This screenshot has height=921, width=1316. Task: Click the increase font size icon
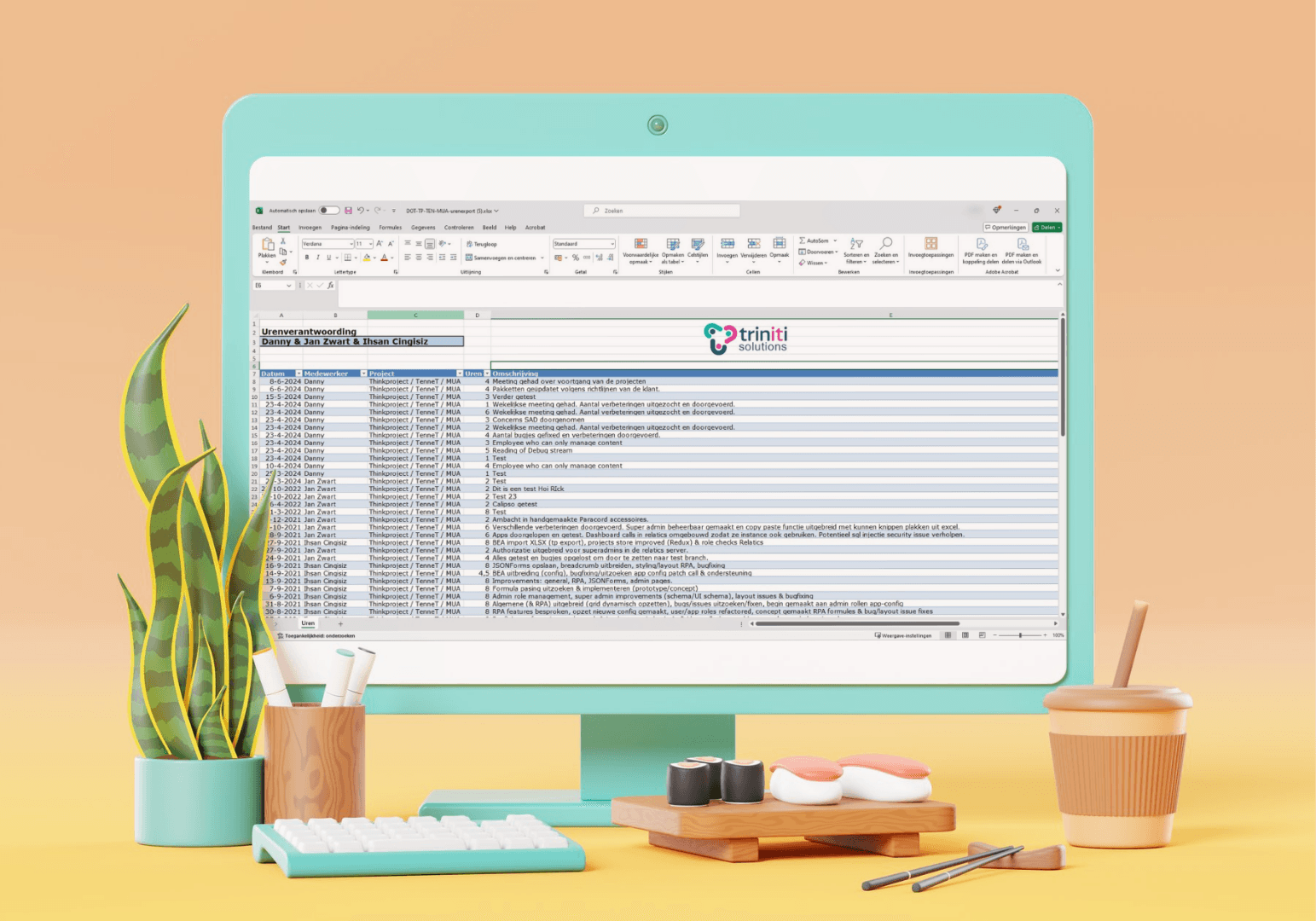tap(379, 244)
